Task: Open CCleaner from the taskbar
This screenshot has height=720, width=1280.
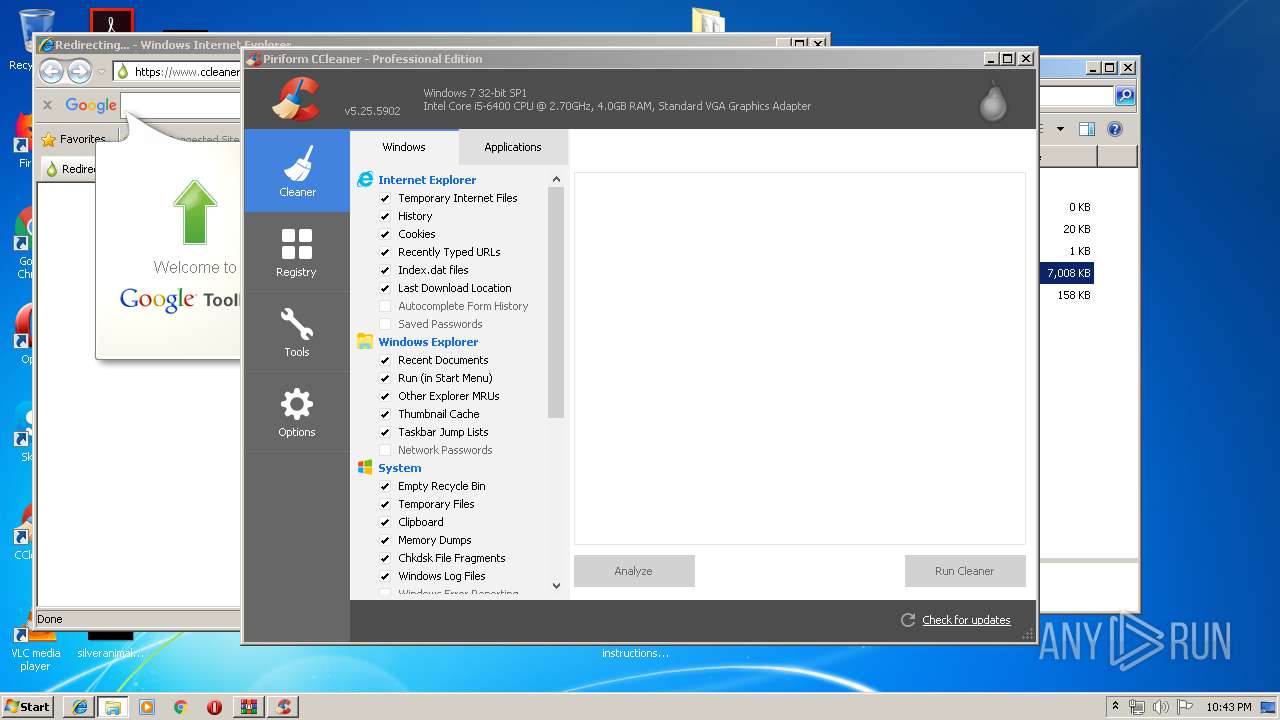Action: pos(283,707)
